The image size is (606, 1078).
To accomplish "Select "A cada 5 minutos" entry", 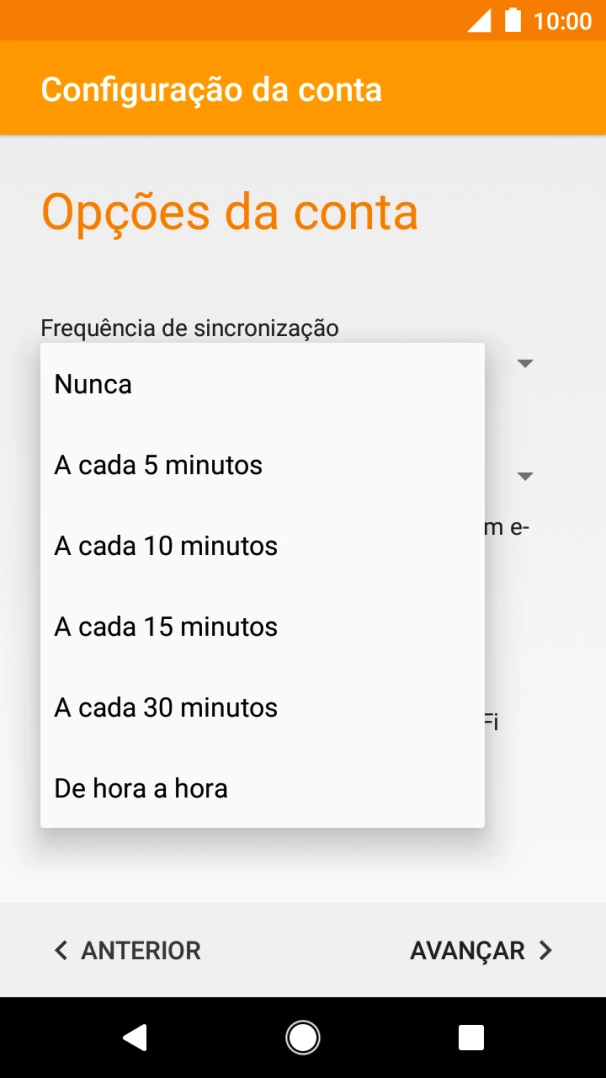I will (157, 464).
